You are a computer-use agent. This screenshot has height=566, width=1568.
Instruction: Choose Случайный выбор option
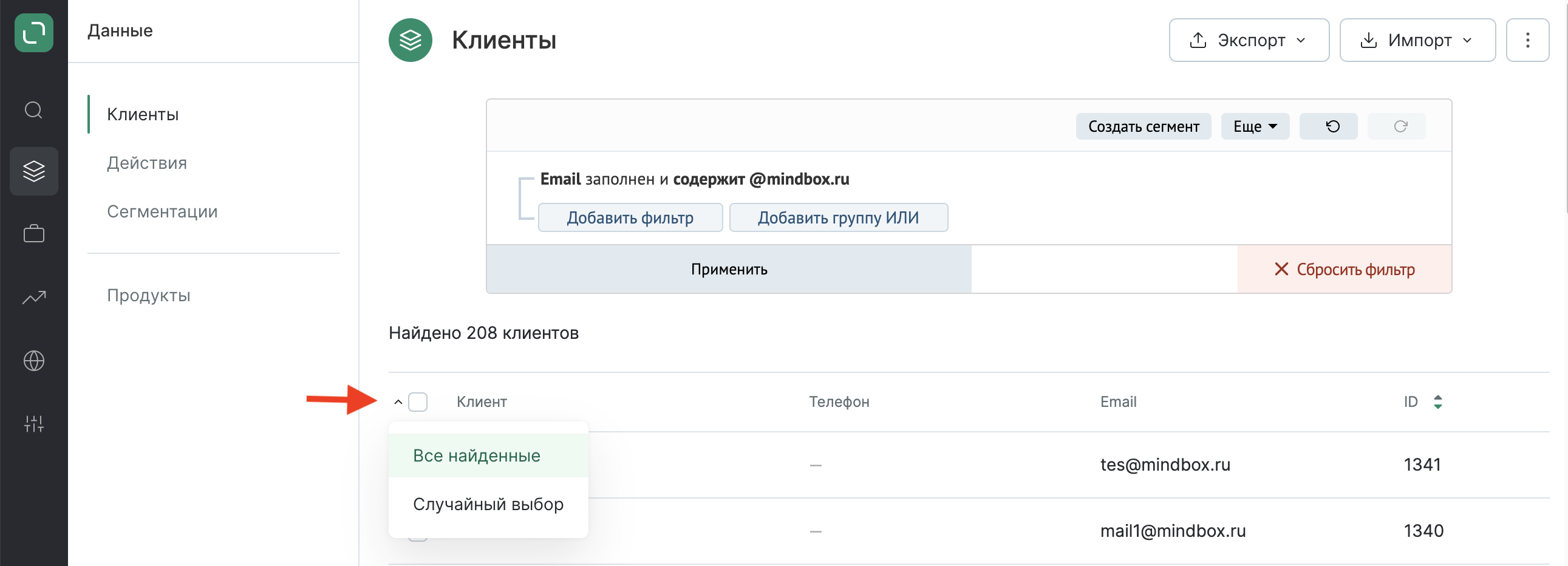(x=488, y=504)
